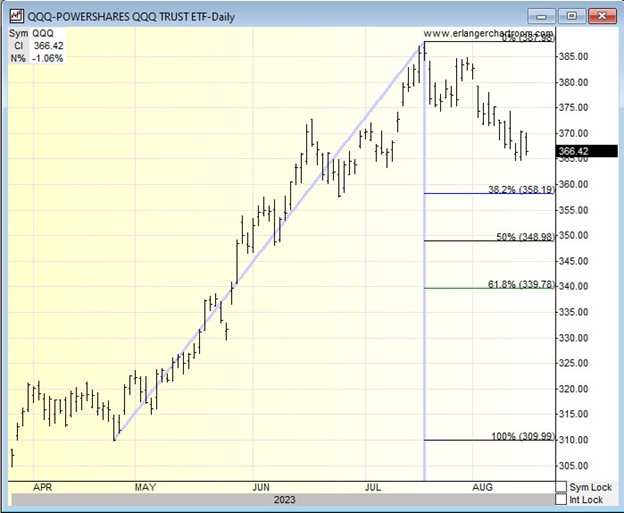The height and width of the screenshot is (513, 624).
Task: Select the 50% (348.98) retracement line
Action: pos(524,236)
